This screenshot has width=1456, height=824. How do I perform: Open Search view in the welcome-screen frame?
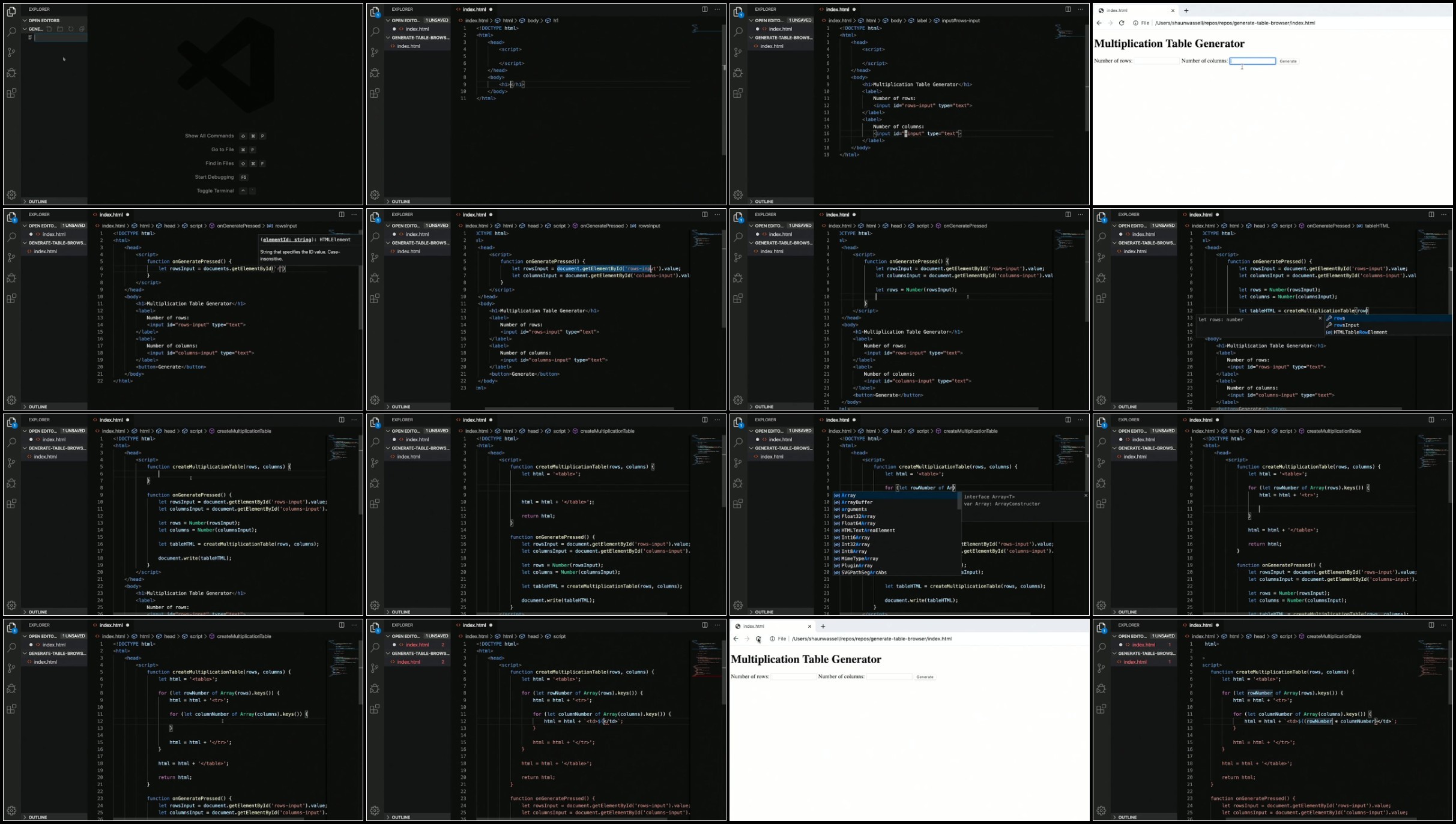click(11, 32)
